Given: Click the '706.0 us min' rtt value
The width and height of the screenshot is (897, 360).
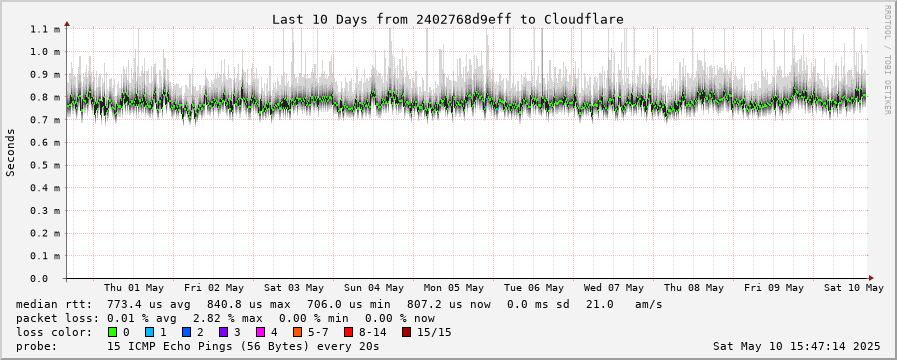Looking at the screenshot, I should tap(349, 304).
